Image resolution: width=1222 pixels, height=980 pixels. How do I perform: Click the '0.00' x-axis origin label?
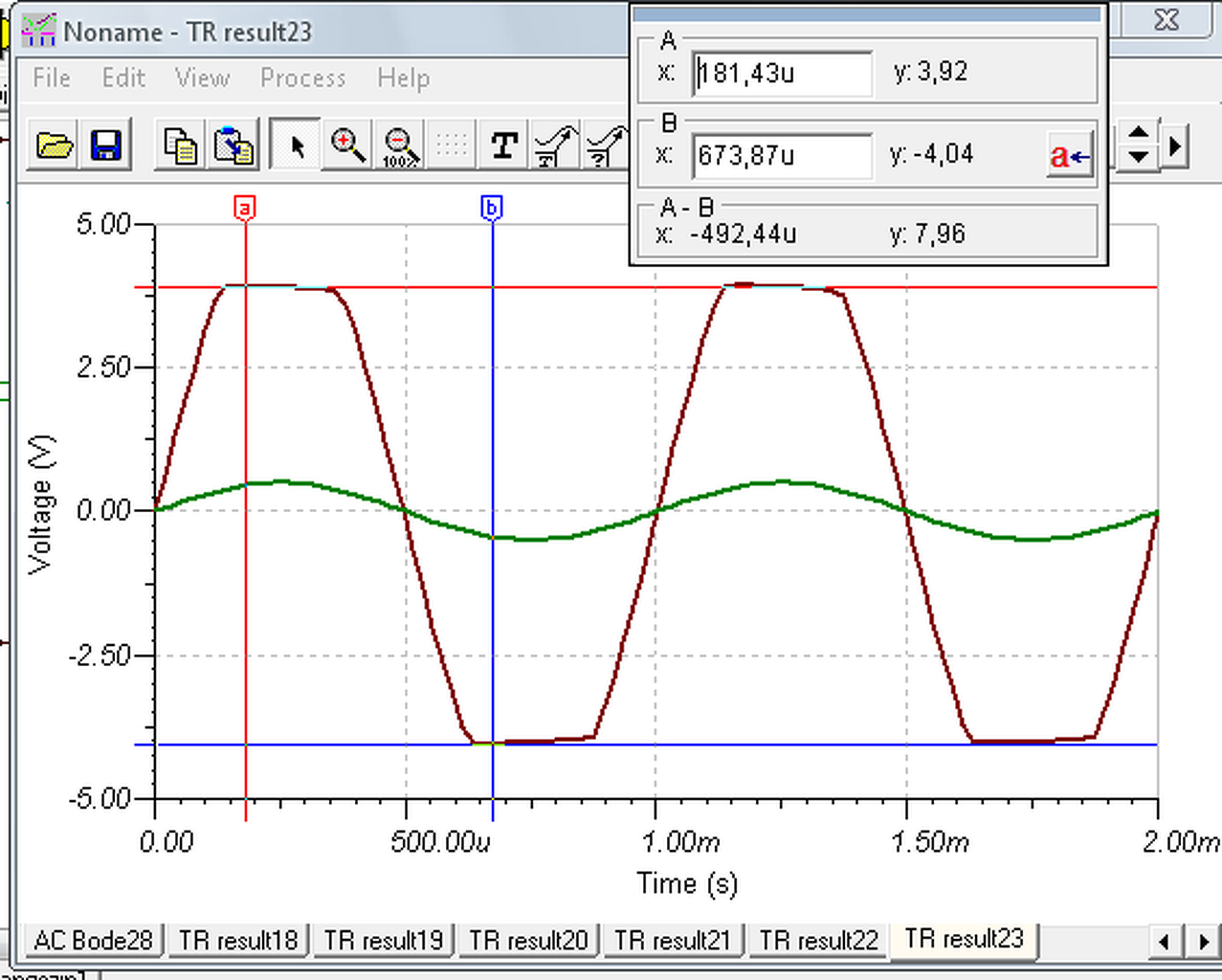(x=167, y=842)
